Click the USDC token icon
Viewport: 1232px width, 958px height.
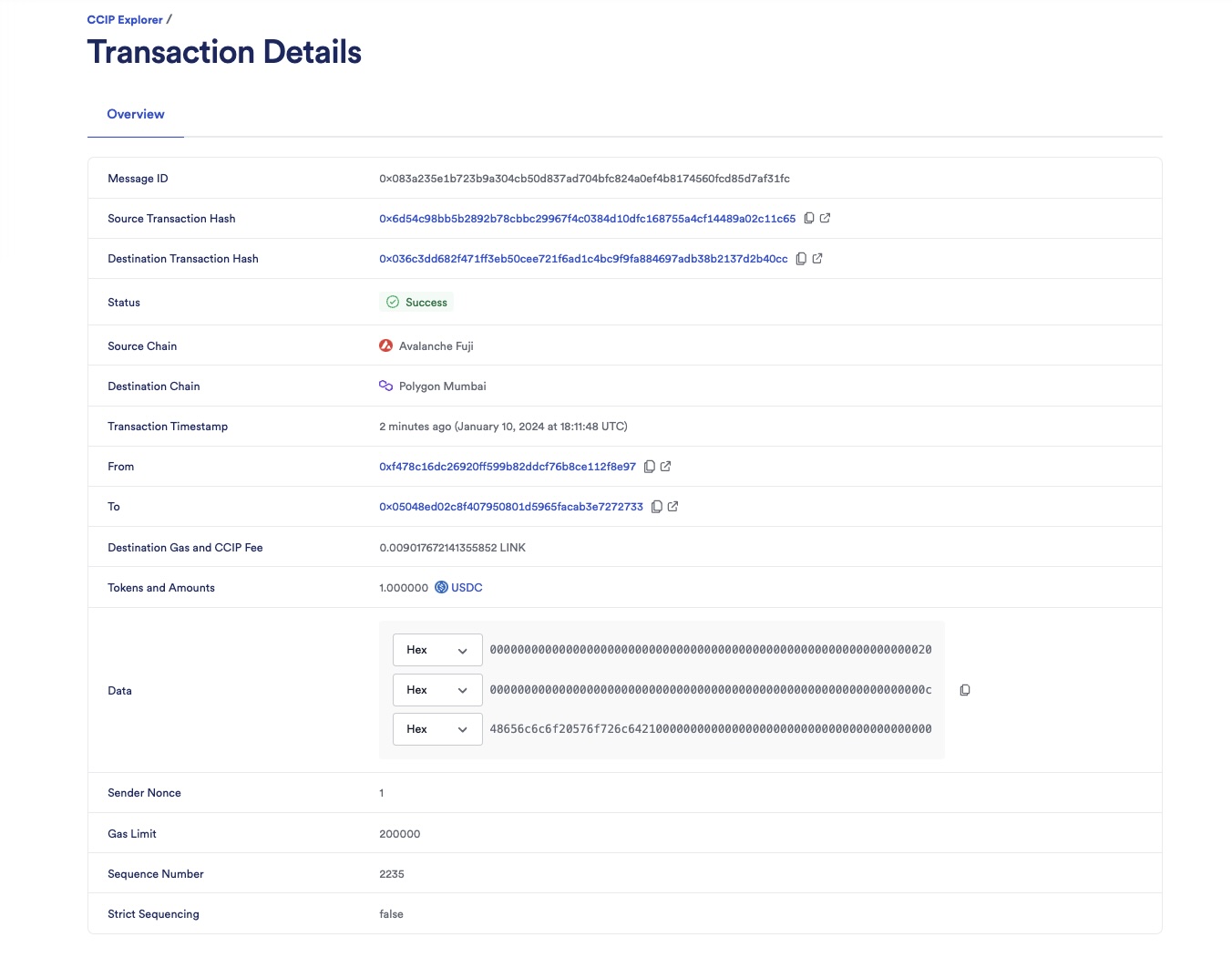(441, 588)
